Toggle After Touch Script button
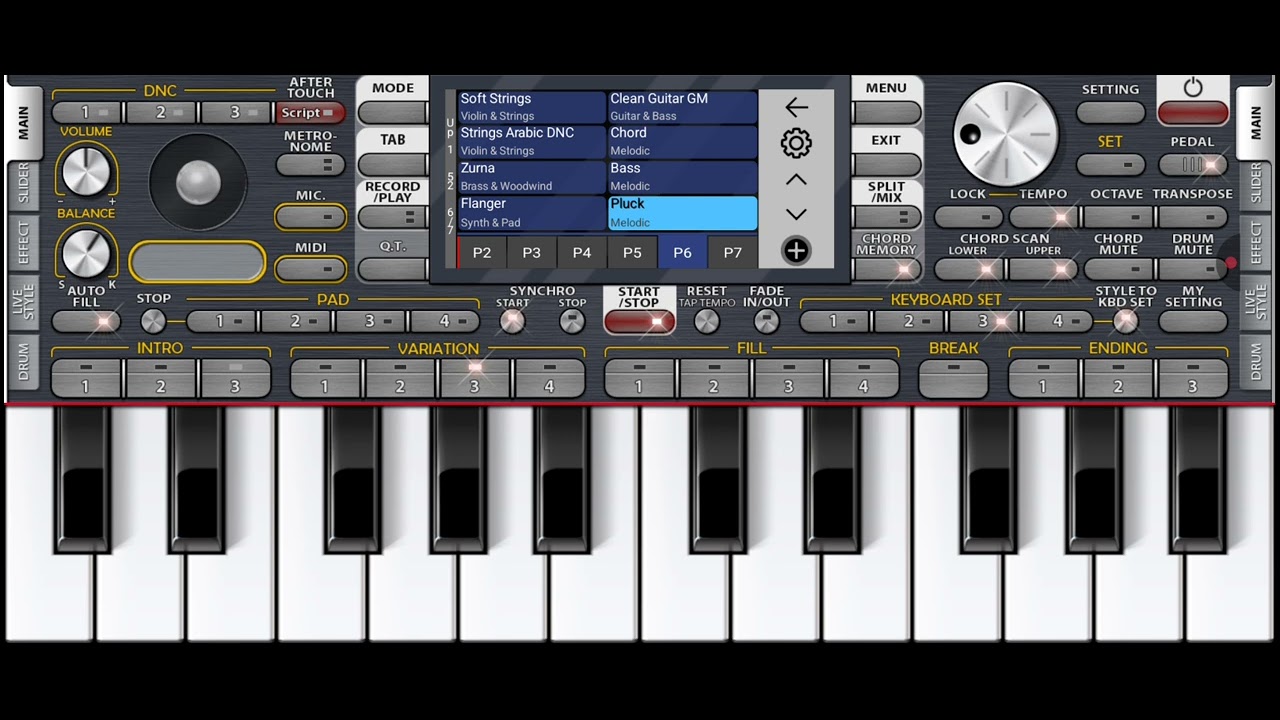This screenshot has height=720, width=1280. point(310,113)
